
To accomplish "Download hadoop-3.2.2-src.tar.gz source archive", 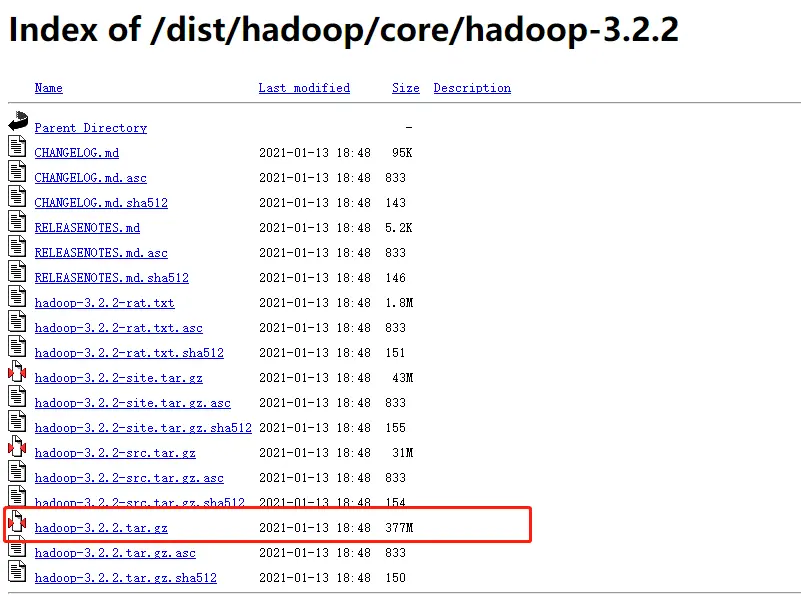I will (115, 453).
